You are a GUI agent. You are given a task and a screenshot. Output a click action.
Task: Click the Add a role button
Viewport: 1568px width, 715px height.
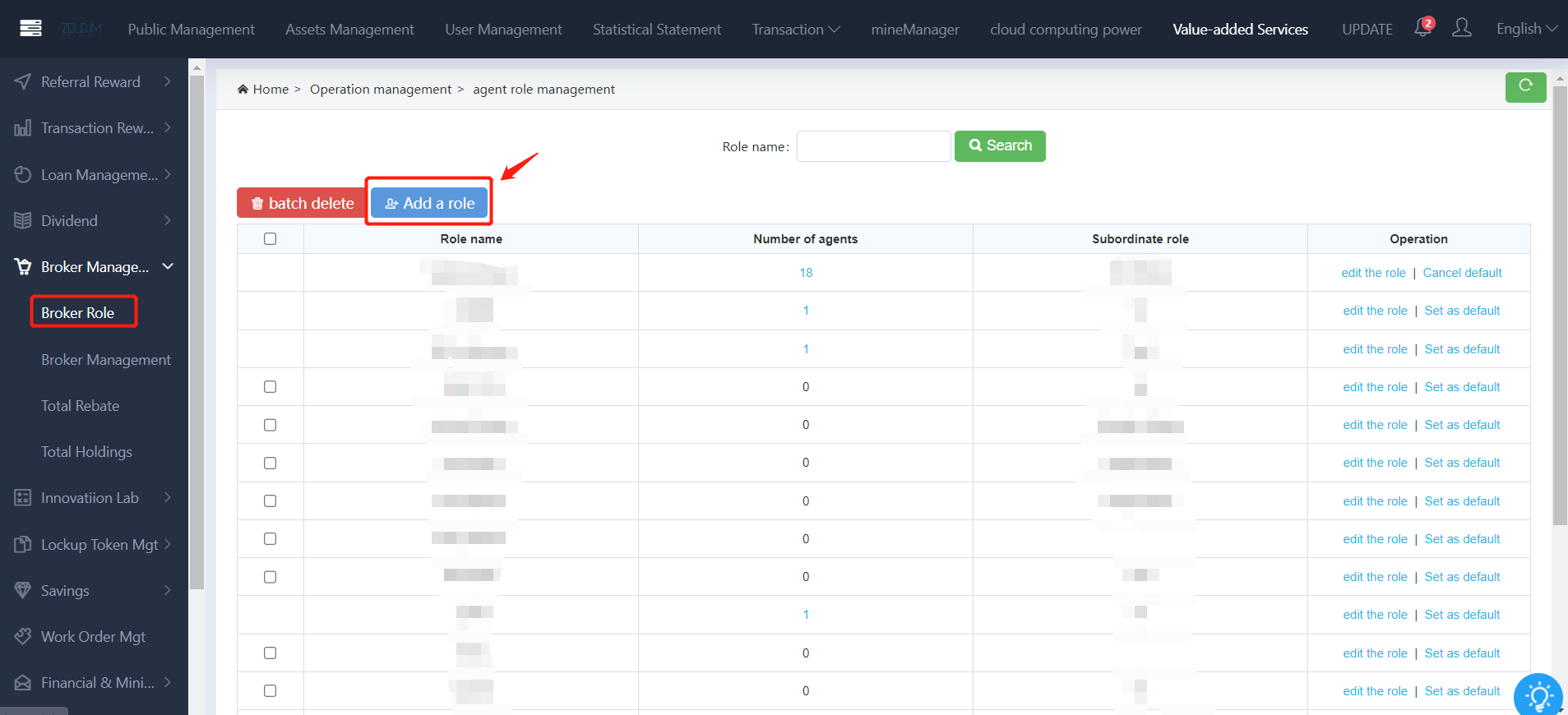pos(429,203)
